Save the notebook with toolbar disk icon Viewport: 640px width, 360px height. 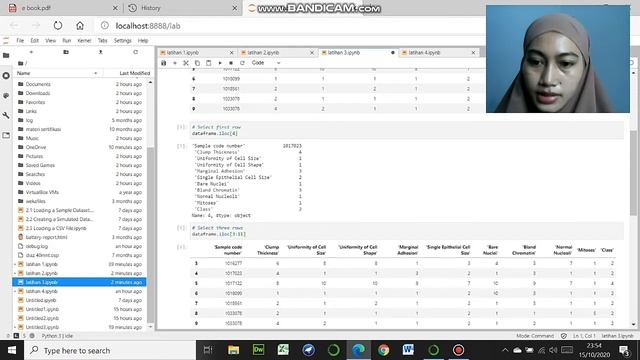(x=164, y=63)
